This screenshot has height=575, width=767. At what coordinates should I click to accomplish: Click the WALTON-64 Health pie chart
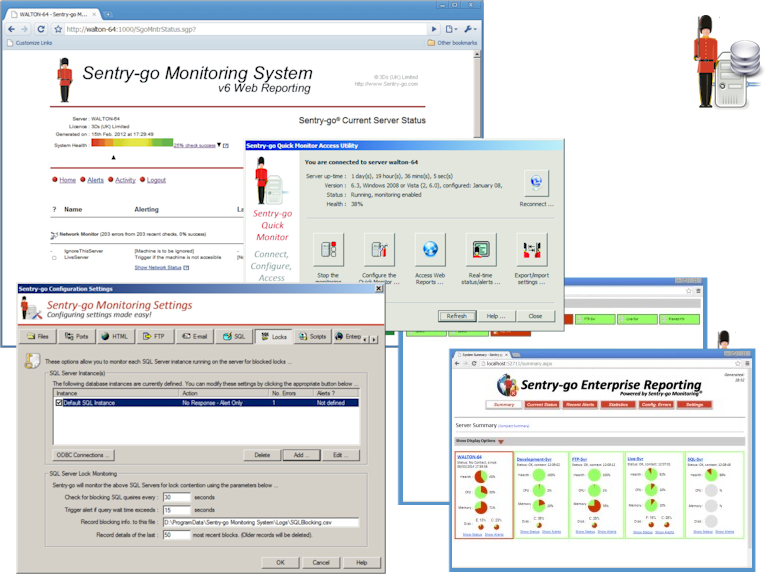point(481,476)
